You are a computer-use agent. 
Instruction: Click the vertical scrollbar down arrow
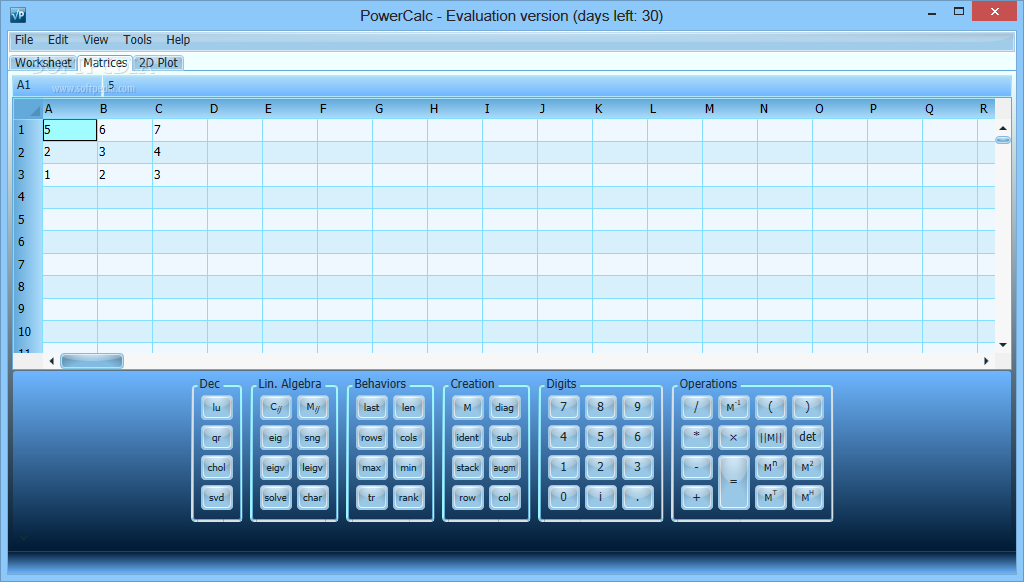pos(1002,345)
